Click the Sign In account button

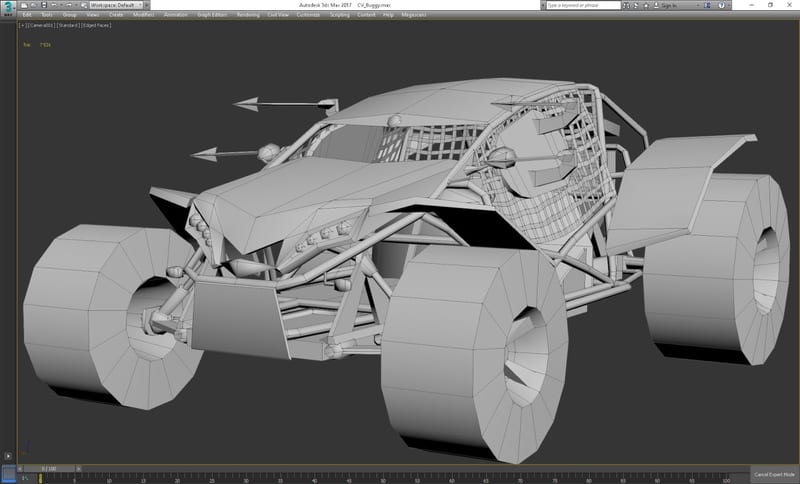(x=666, y=5)
